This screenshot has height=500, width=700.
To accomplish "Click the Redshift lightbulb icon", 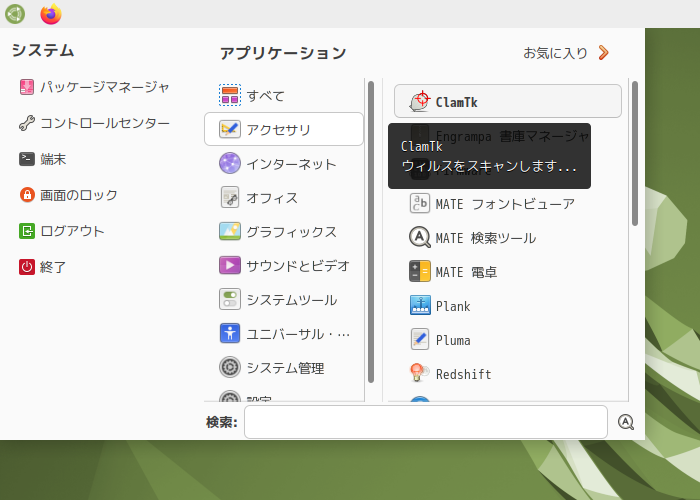I will pyautogui.click(x=419, y=373).
